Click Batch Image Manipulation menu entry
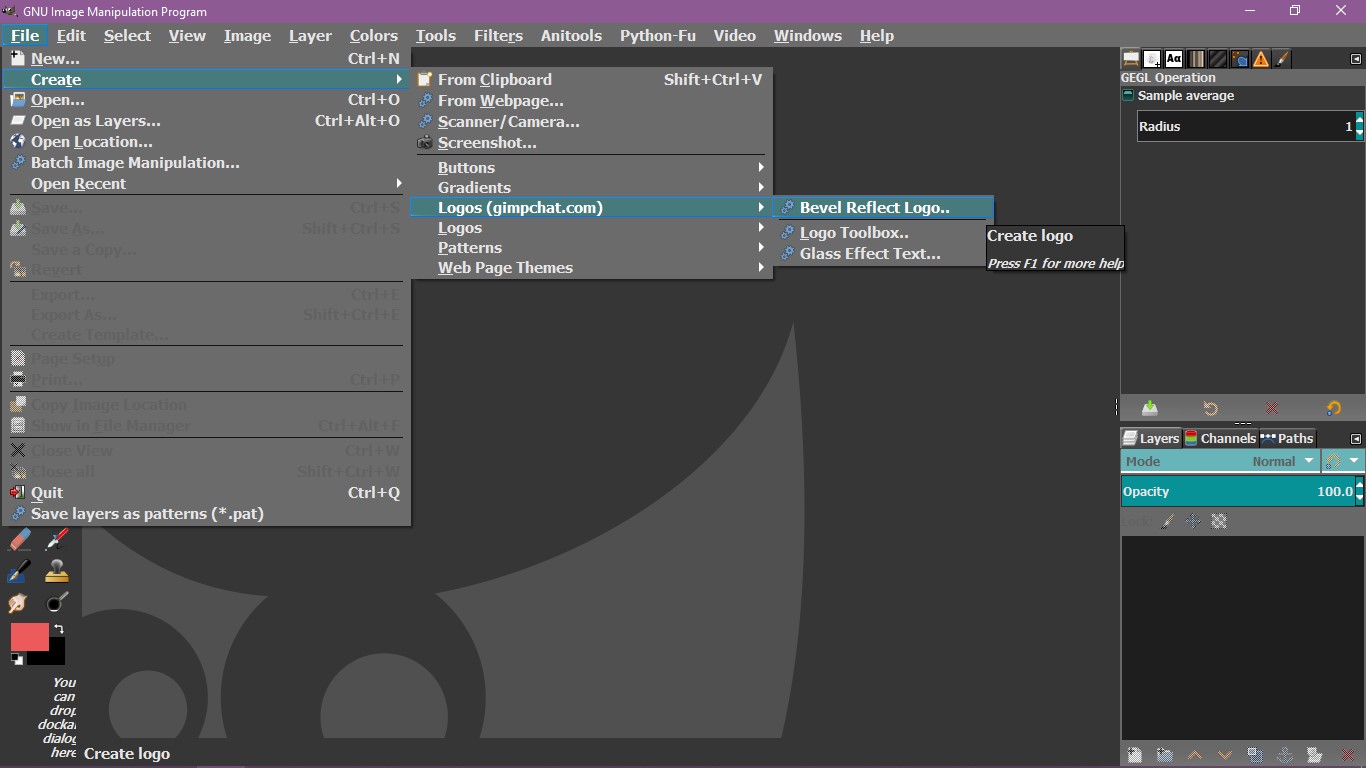The height and width of the screenshot is (768, 1366). [207, 162]
